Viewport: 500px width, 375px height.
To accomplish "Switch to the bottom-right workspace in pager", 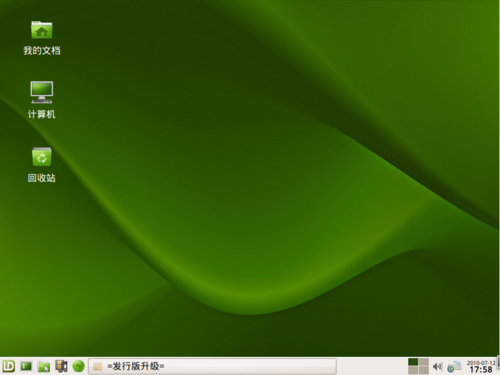I will 424,370.
